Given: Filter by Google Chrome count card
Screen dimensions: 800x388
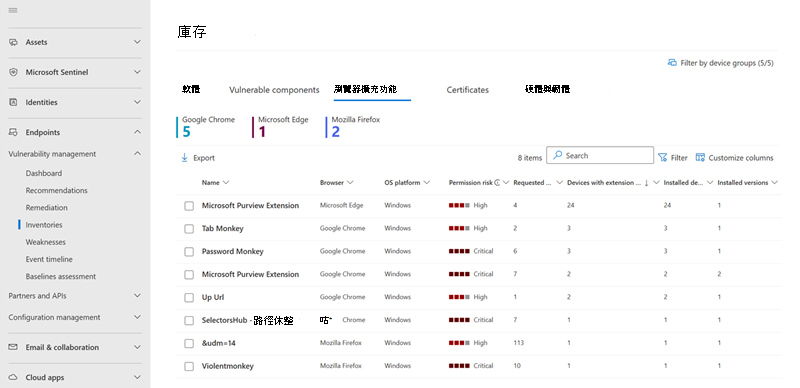Looking at the screenshot, I should [x=206, y=127].
